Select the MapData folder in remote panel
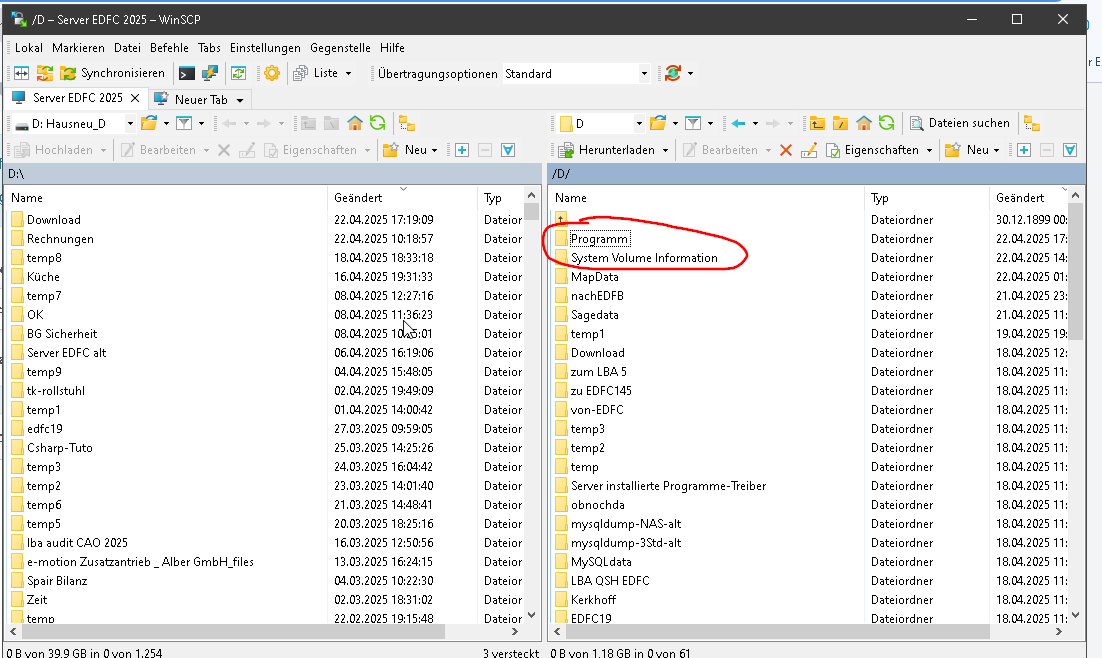This screenshot has height=658, width=1102. click(594, 277)
